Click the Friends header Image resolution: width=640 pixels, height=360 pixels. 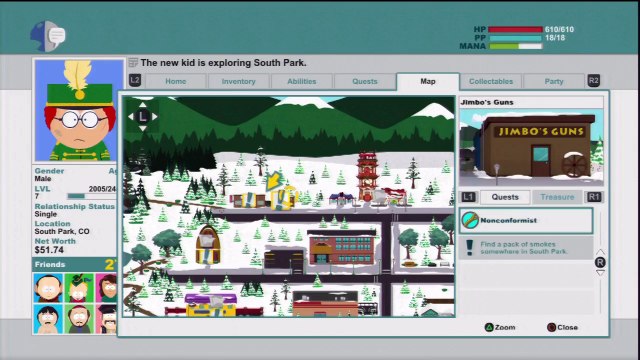tap(75, 264)
